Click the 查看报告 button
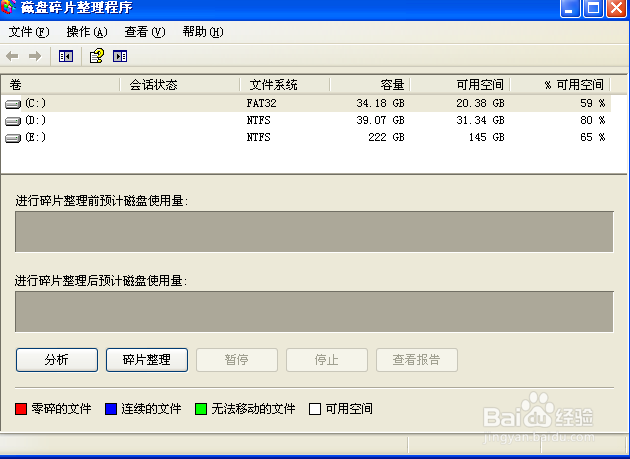Image resolution: width=630 pixels, height=459 pixels. (417, 360)
